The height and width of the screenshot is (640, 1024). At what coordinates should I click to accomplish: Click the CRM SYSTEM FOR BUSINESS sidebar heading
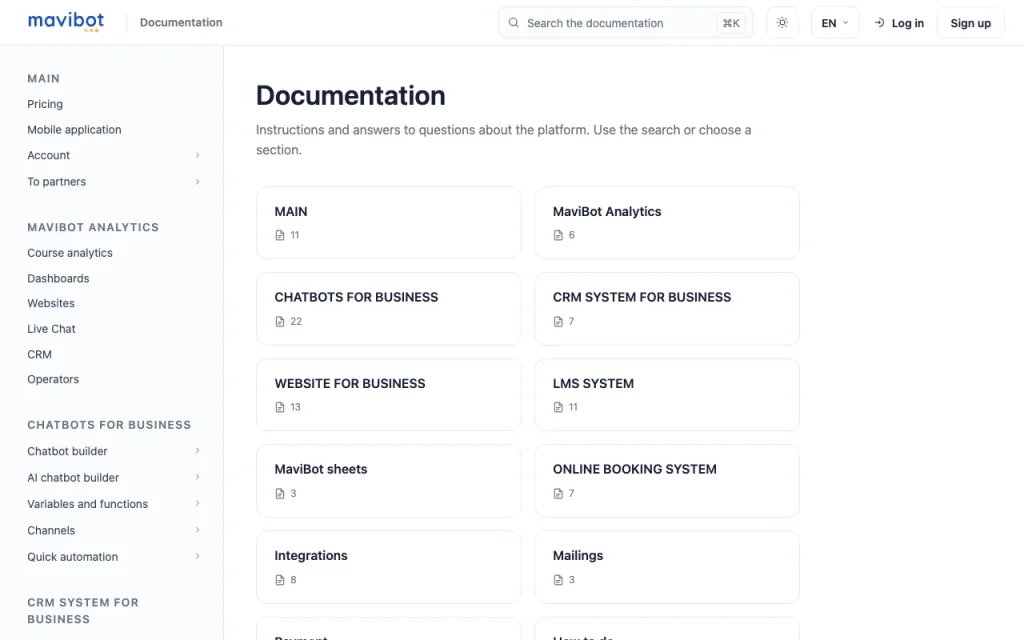[x=83, y=611]
